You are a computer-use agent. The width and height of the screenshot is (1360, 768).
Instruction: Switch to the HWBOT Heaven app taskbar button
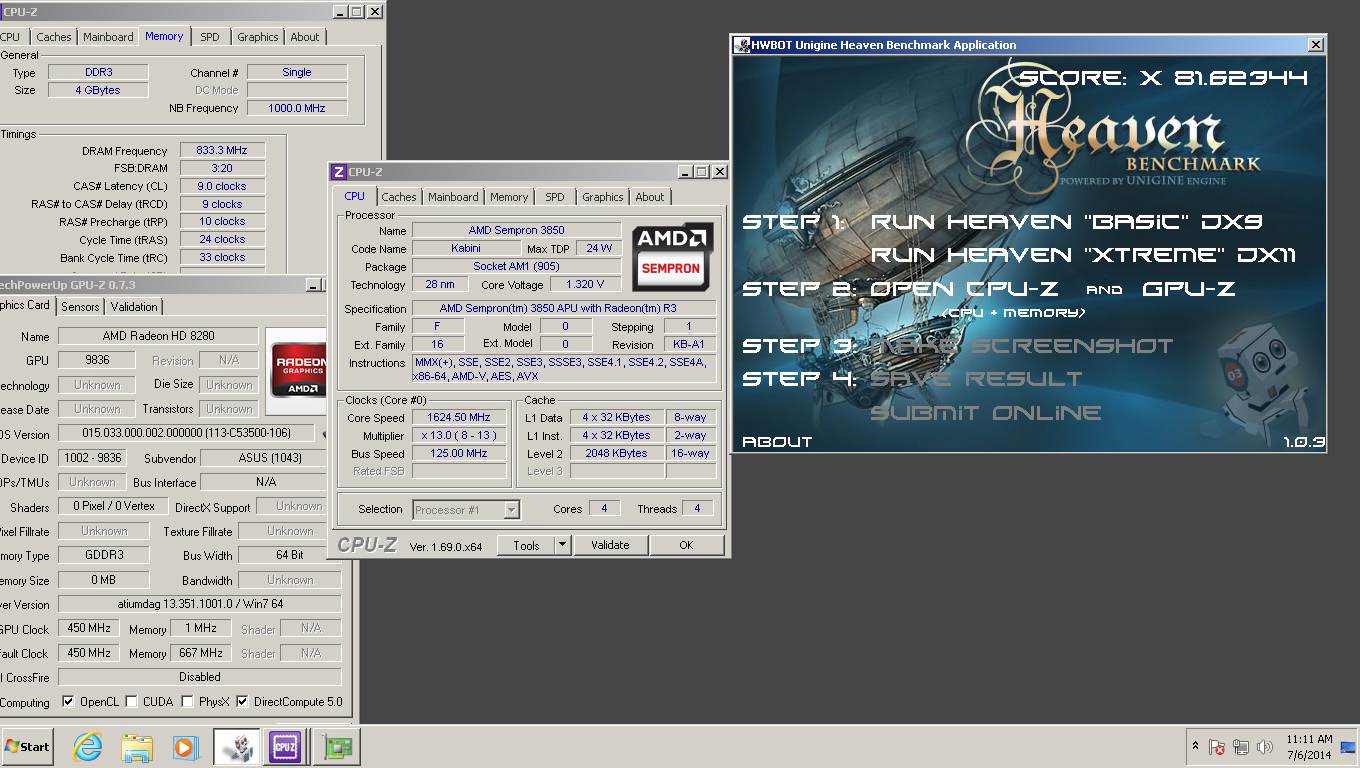click(x=236, y=747)
